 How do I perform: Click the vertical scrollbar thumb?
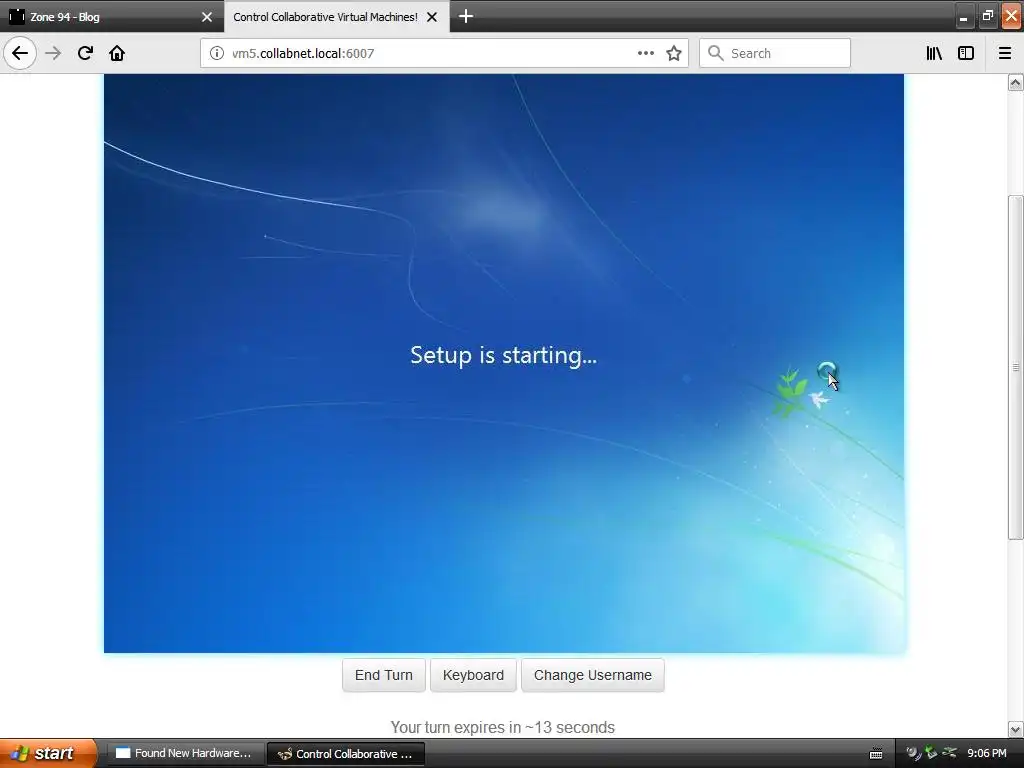[x=1016, y=367]
